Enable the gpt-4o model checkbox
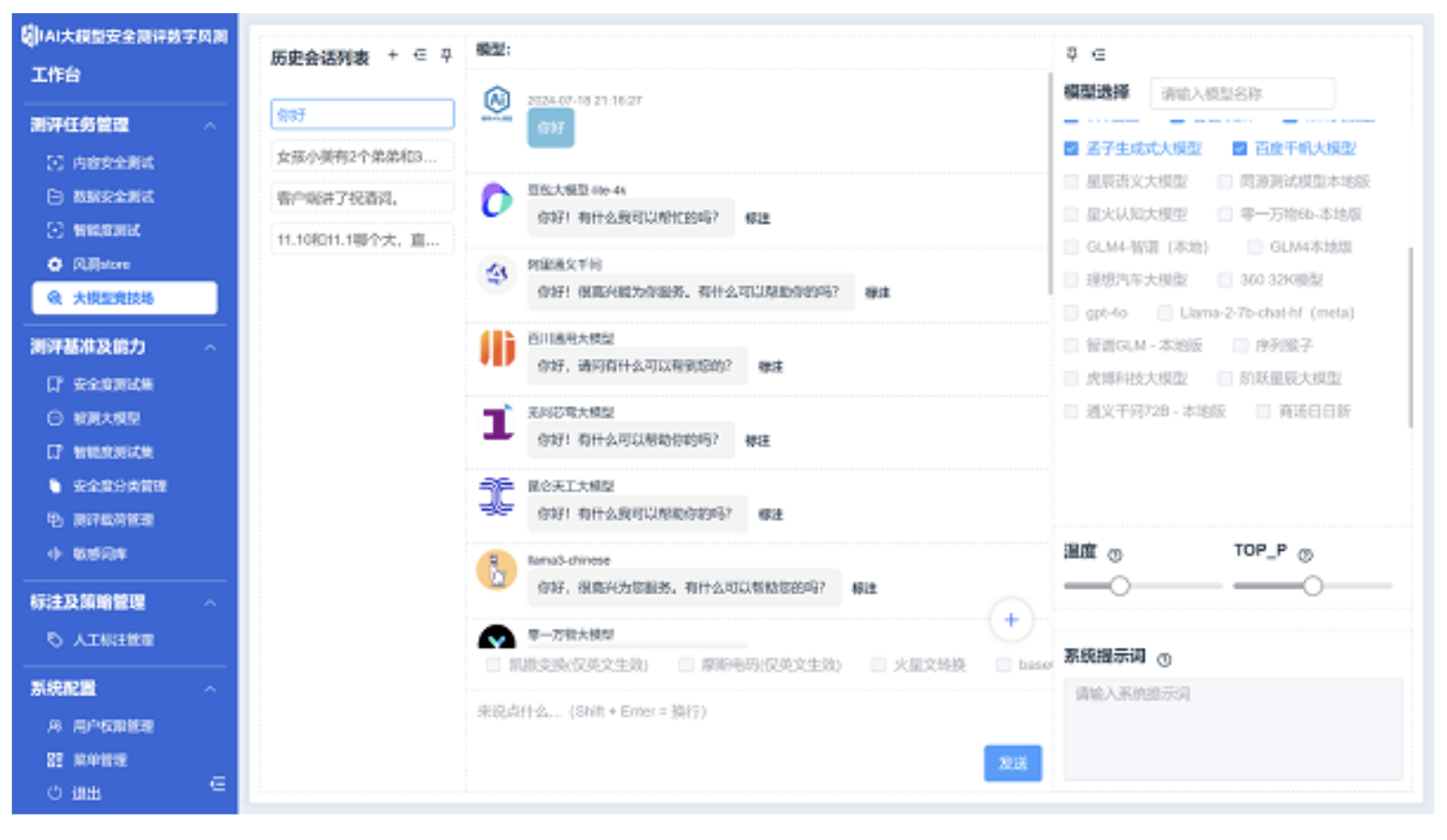 (x=1072, y=313)
